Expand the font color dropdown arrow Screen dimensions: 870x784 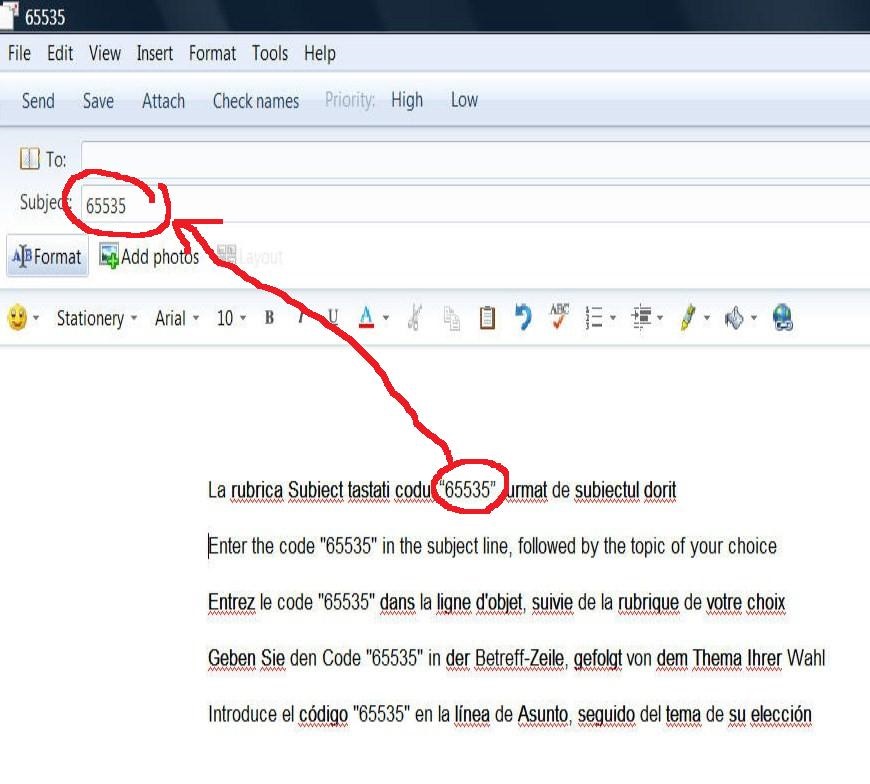point(386,318)
